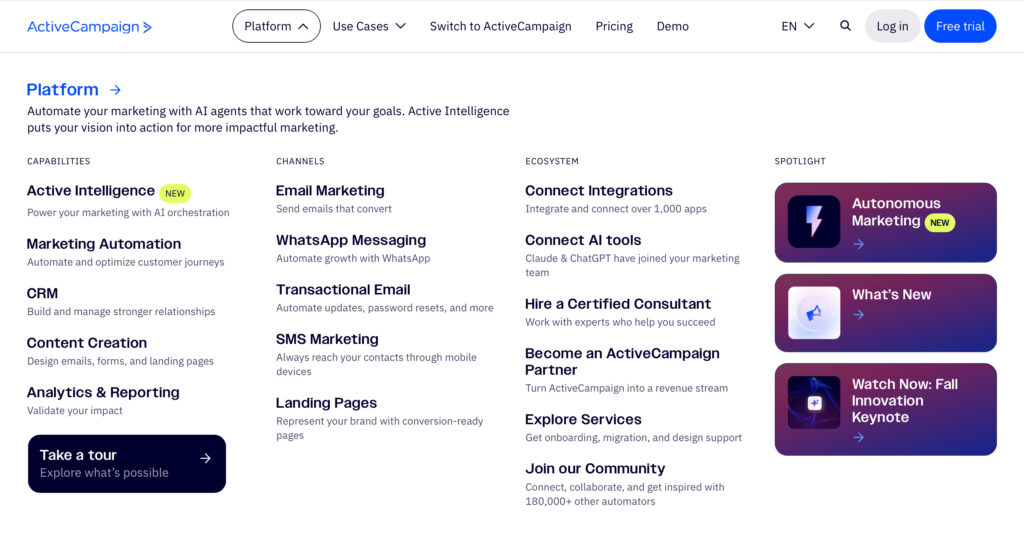Open the EN language dropdown
Image resolution: width=1024 pixels, height=533 pixels.
pyautogui.click(x=797, y=26)
